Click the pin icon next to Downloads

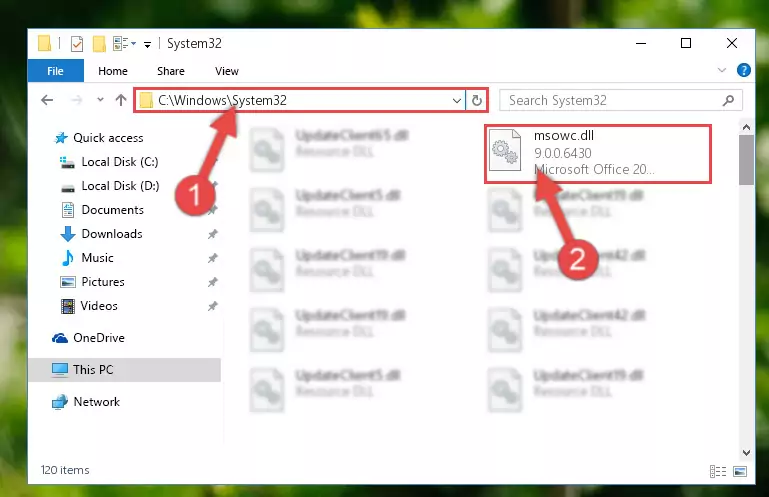tap(212, 234)
